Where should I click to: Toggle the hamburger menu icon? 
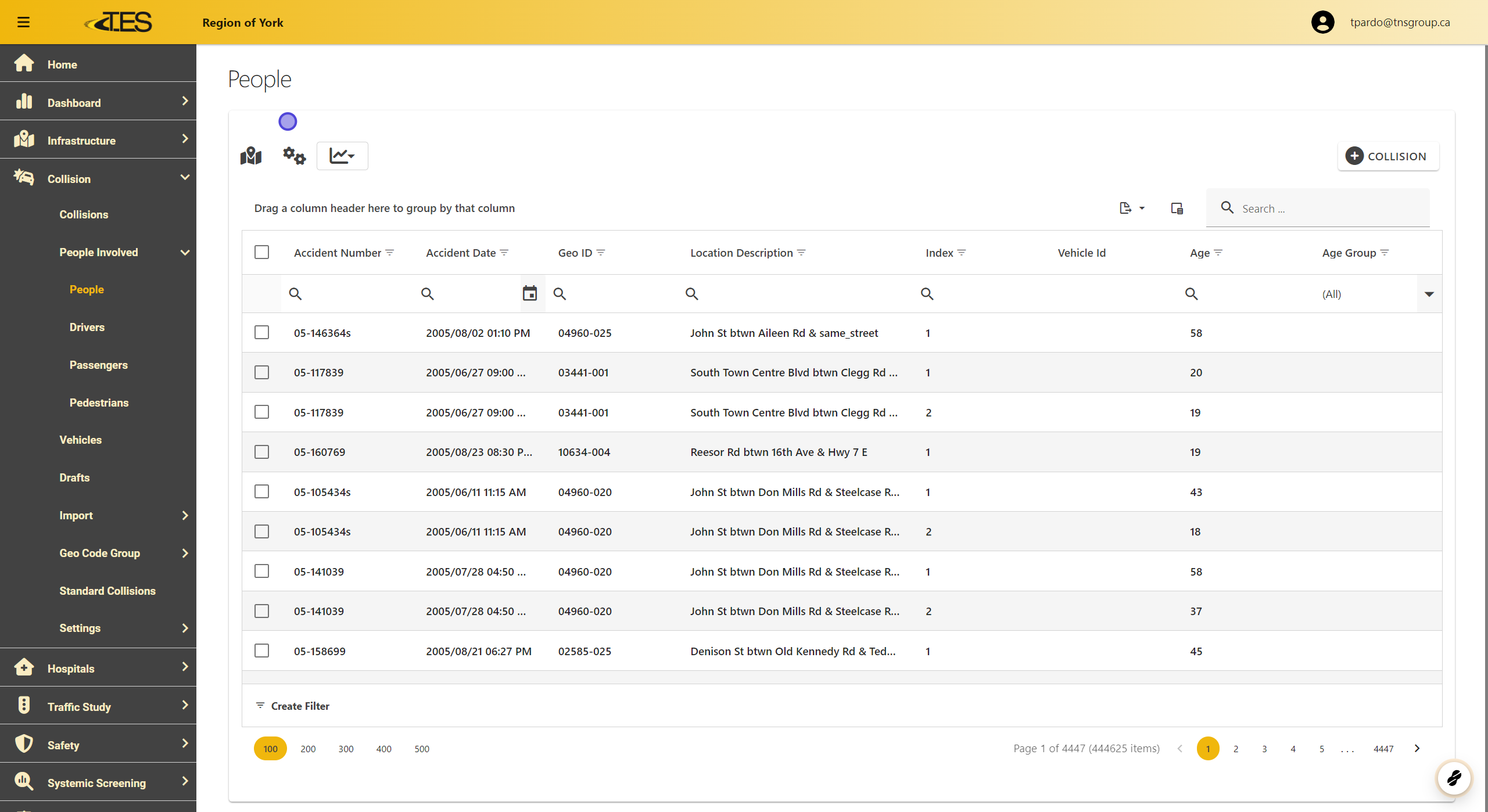(x=23, y=22)
